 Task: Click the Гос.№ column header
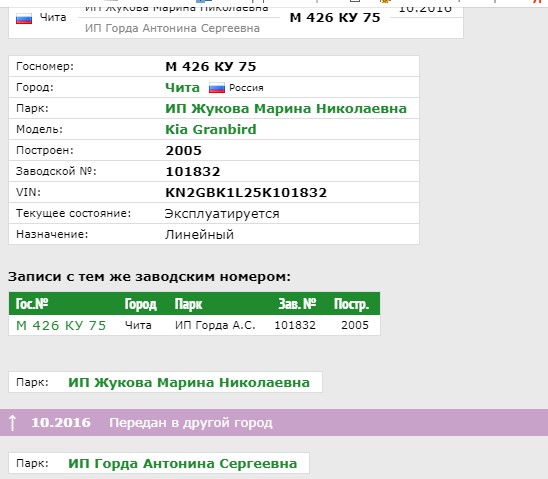pos(32,304)
